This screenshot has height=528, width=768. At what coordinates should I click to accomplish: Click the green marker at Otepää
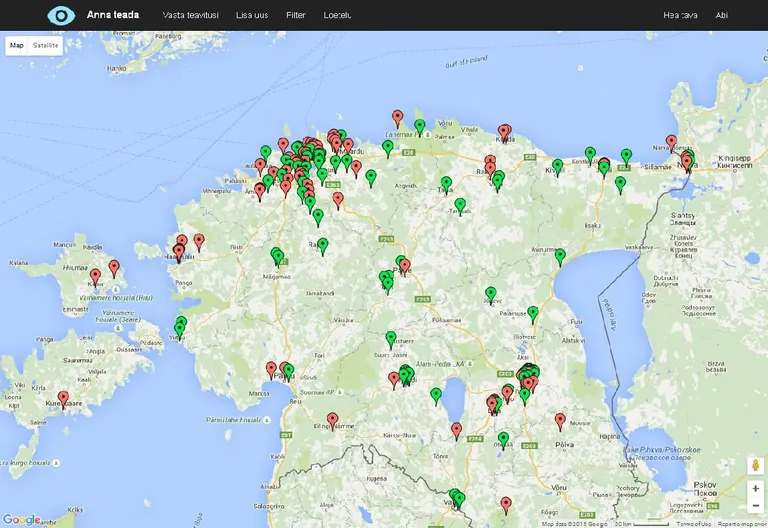pyautogui.click(x=503, y=439)
